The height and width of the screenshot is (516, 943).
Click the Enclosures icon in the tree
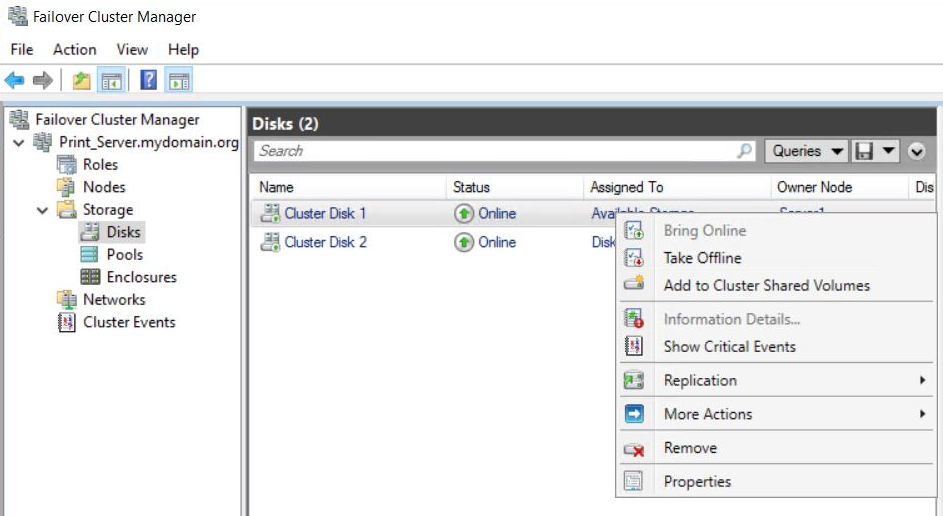[x=90, y=277]
